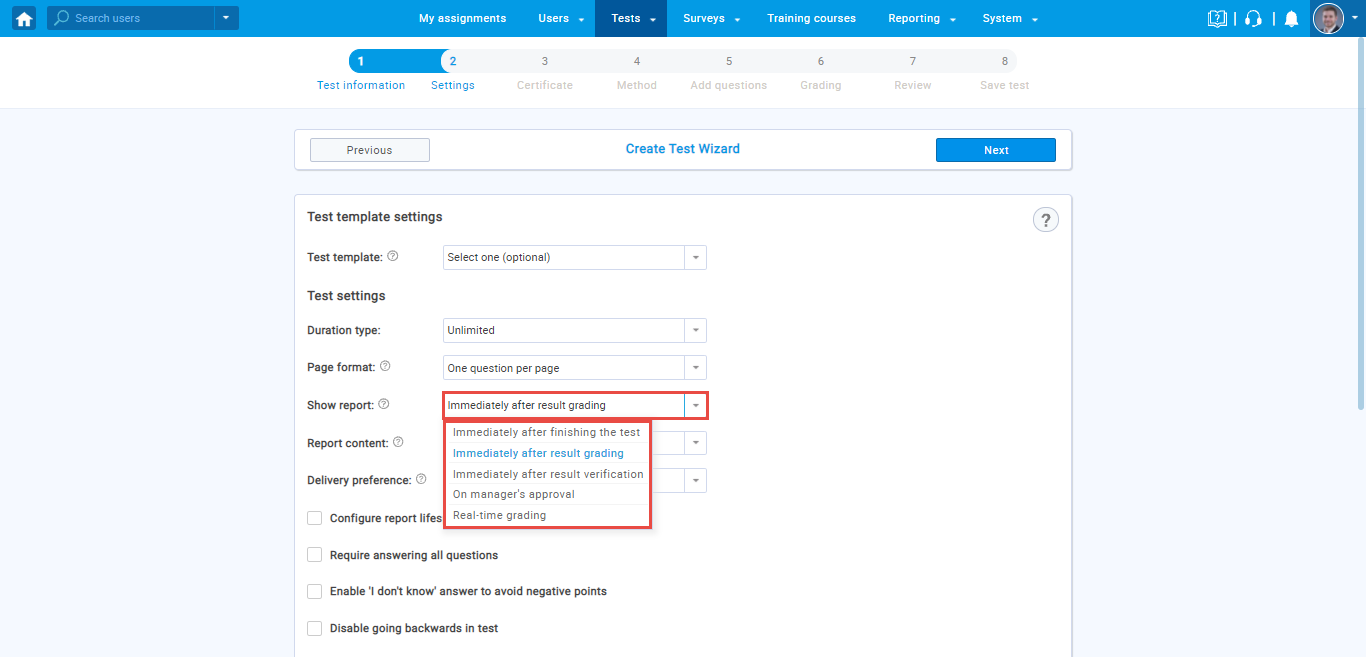Click the Next button

click(995, 150)
